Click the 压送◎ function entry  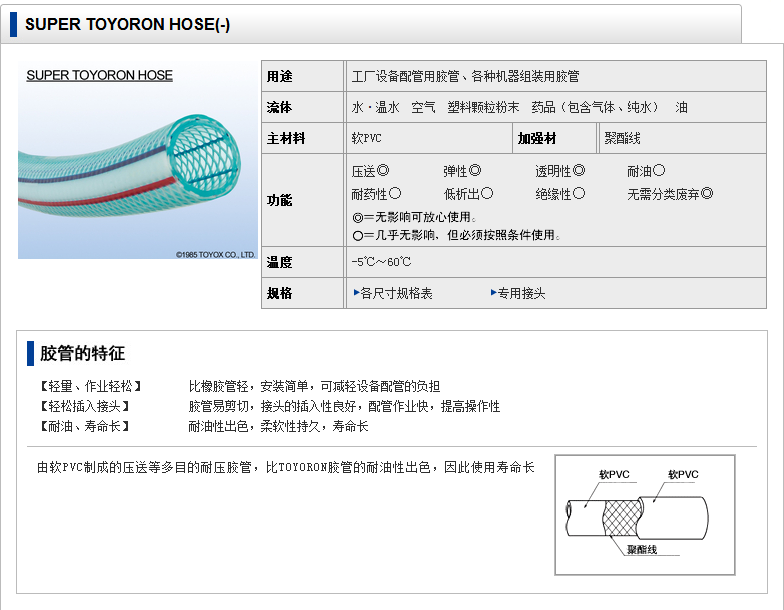[x=370, y=171]
